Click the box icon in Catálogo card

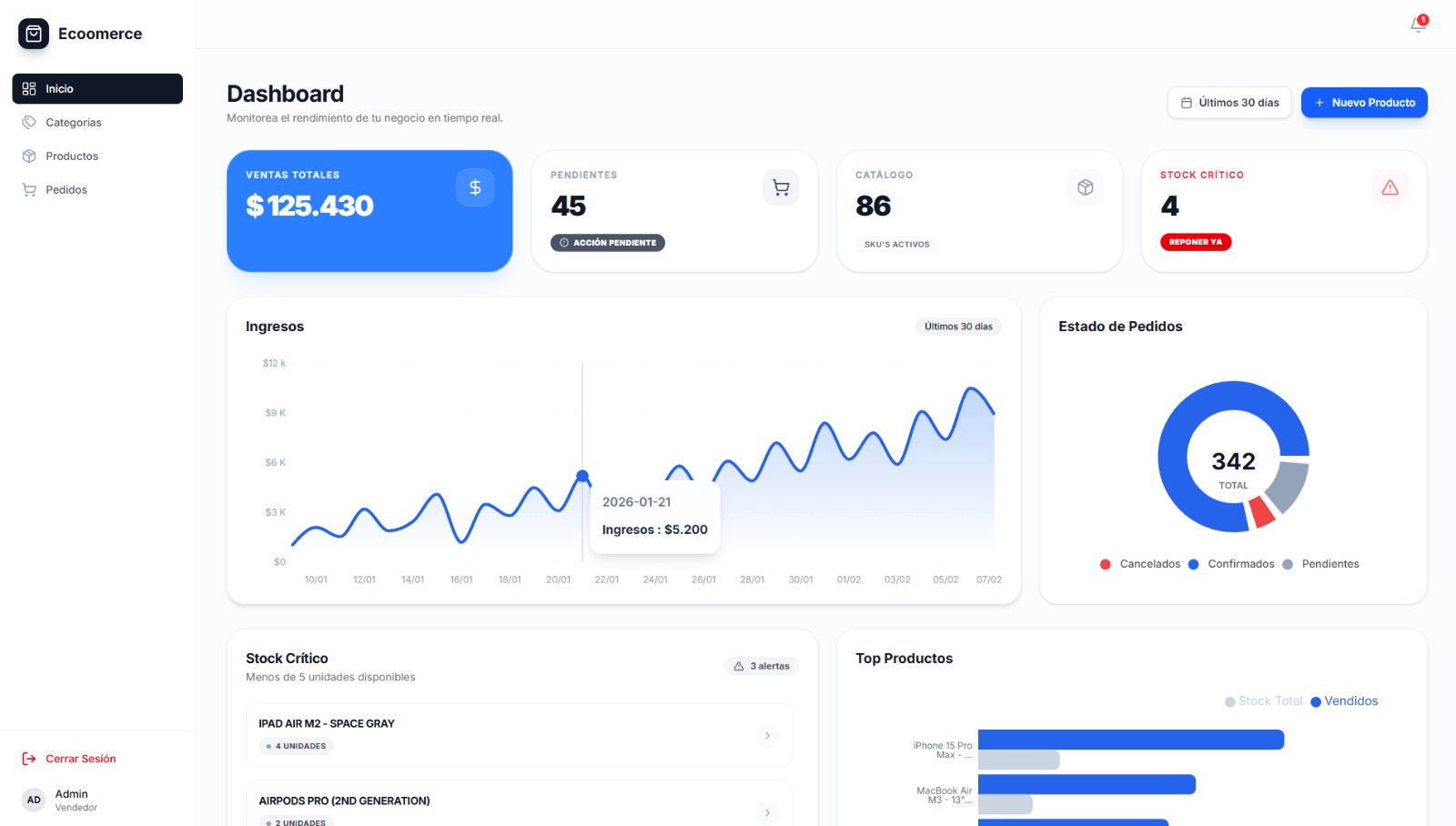1085,187
